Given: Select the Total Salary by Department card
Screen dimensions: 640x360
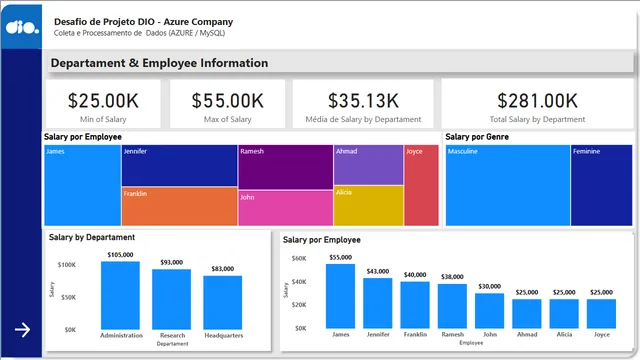Looking at the screenshot, I should [537, 104].
